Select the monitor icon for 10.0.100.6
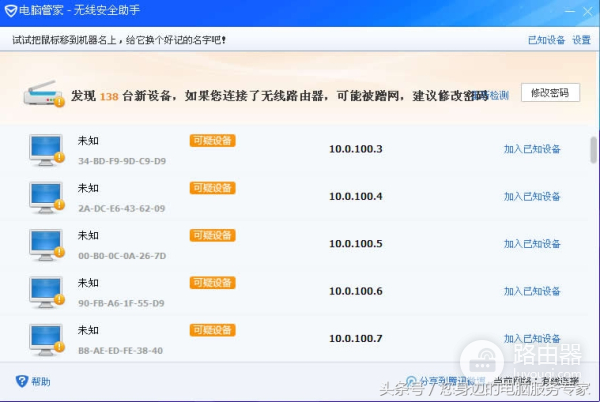 pos(46,293)
